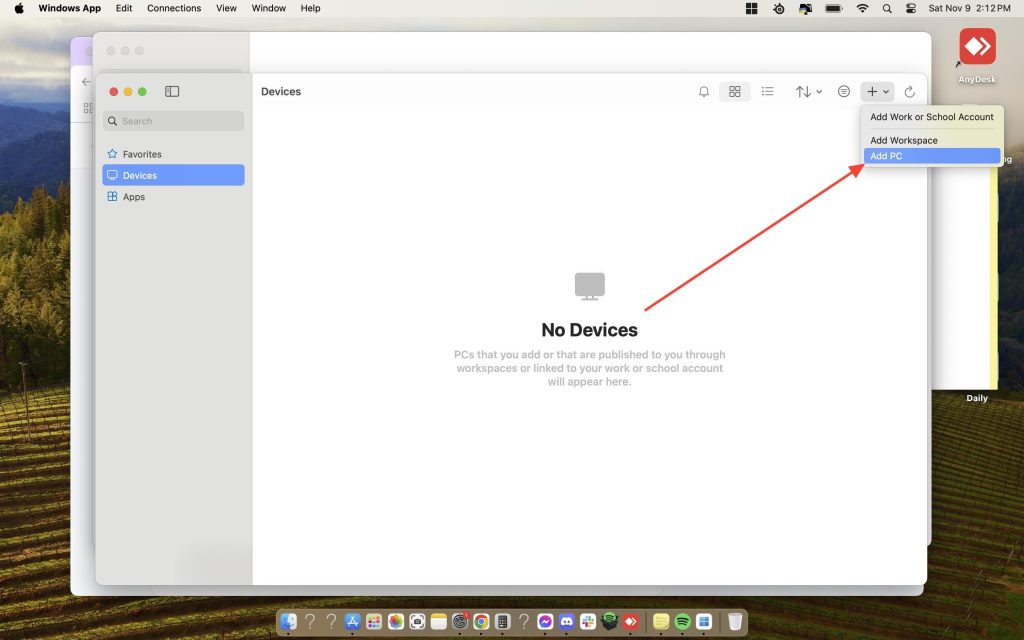Image resolution: width=1024 pixels, height=640 pixels.
Task: Open Spotlight search in menu bar
Action: tap(887, 8)
